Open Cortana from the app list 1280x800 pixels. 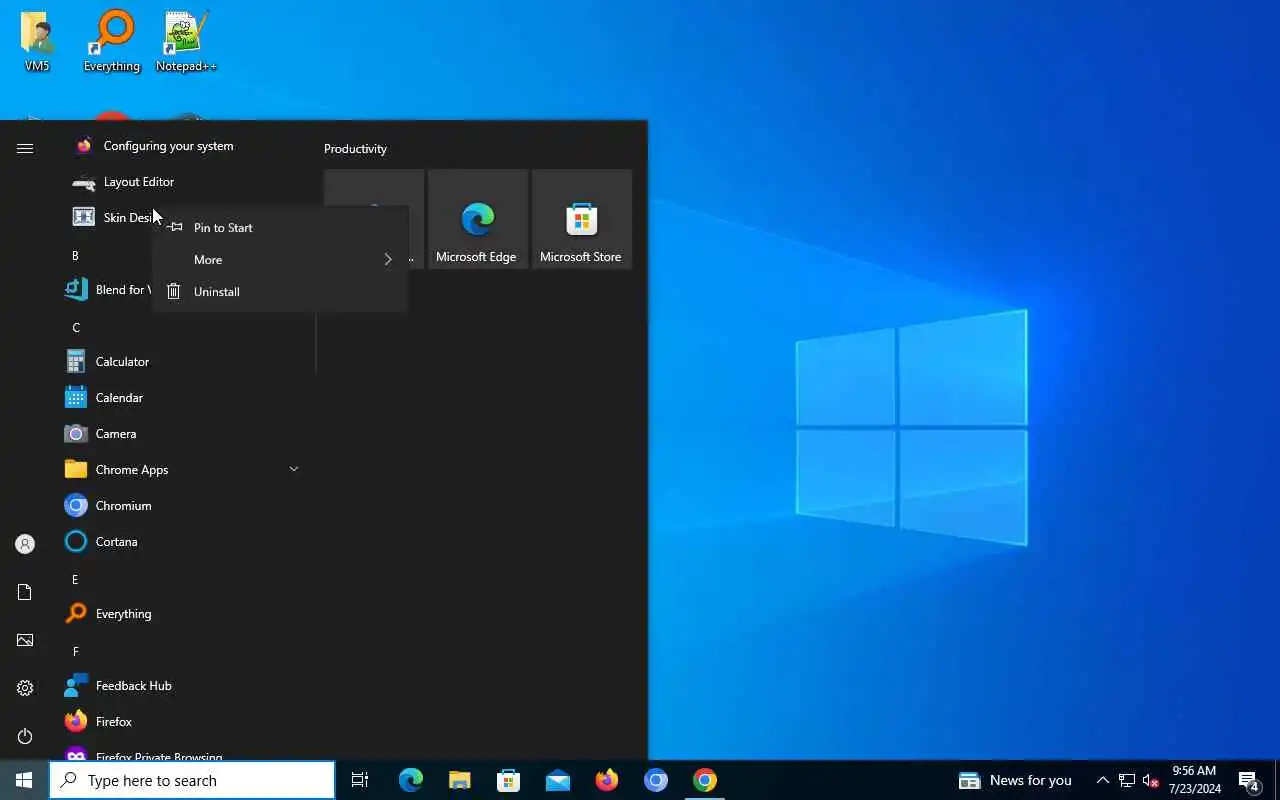point(182,542)
